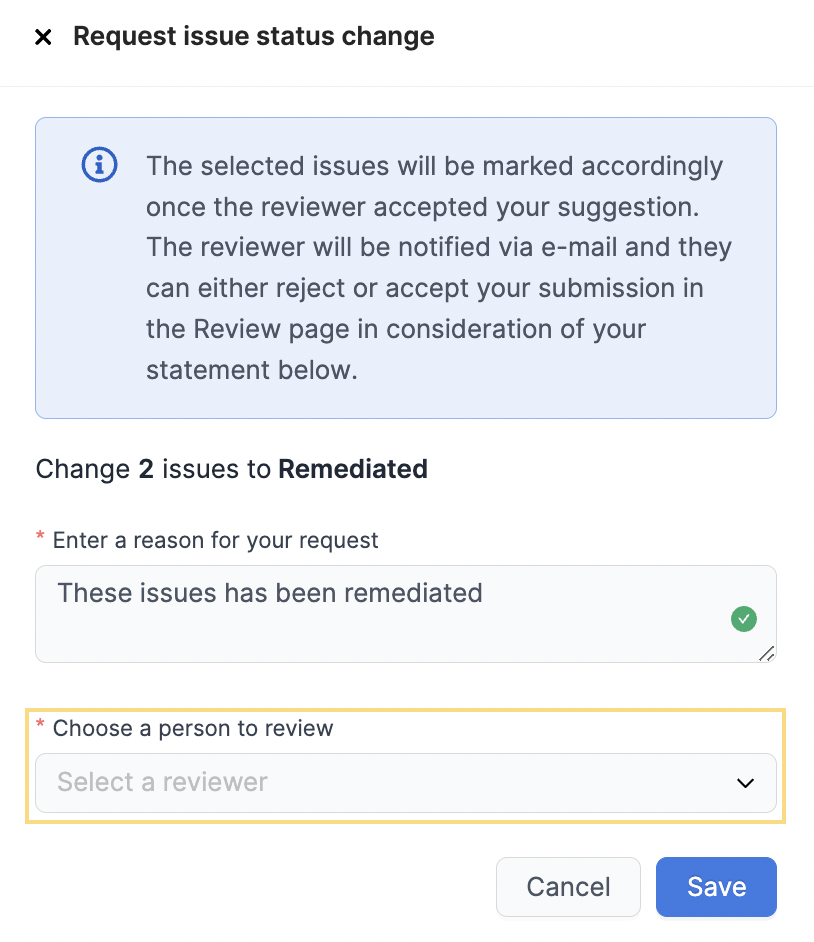Cancel the status change request
Screen dimensions: 814x942
click(568, 887)
